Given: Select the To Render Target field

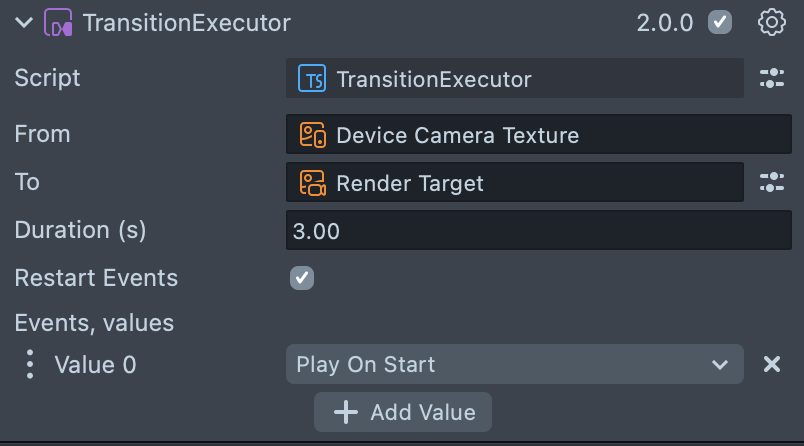Looking at the screenshot, I should (514, 183).
